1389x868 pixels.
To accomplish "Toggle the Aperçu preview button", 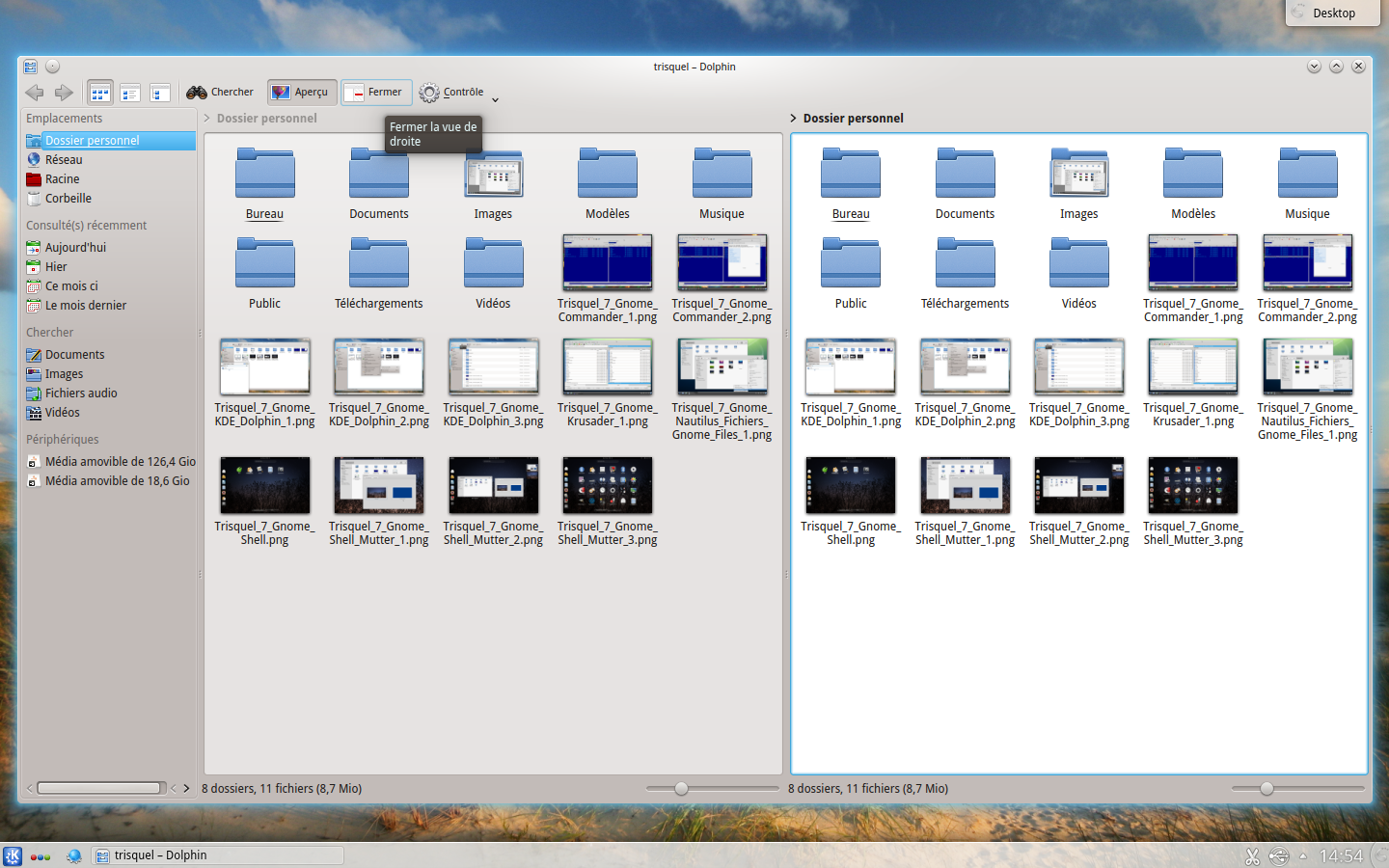I will [x=302, y=93].
